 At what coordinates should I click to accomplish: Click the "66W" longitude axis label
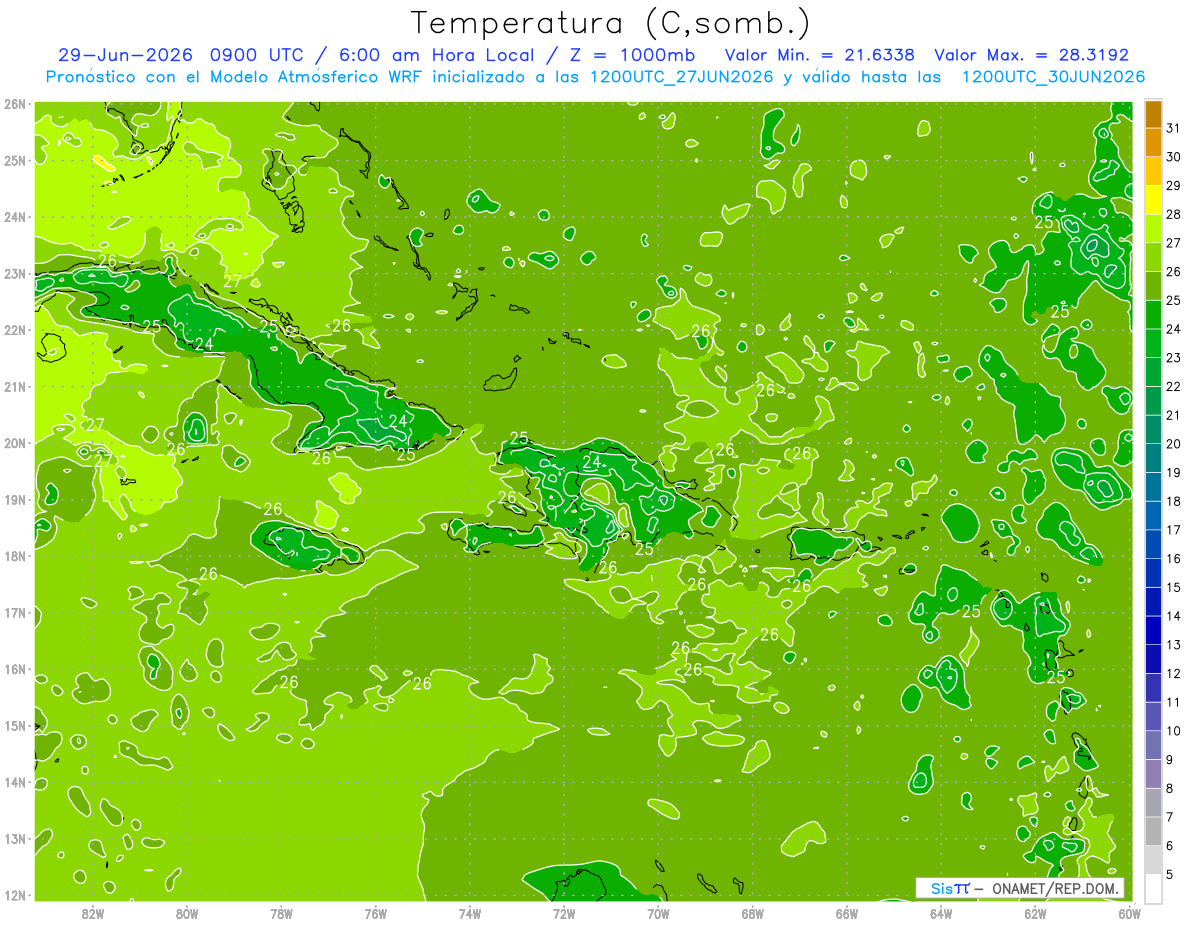click(847, 912)
